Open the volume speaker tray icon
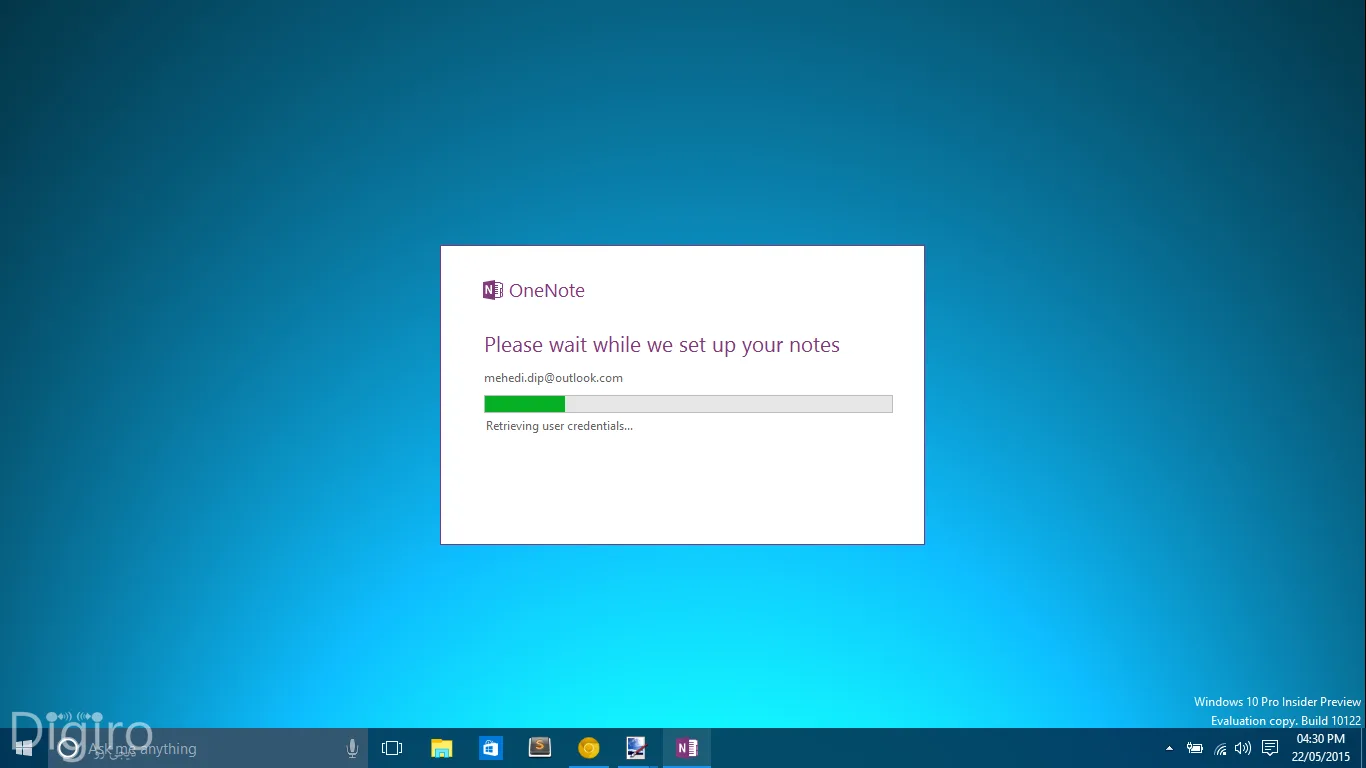The image size is (1366, 768). [x=1243, y=748]
